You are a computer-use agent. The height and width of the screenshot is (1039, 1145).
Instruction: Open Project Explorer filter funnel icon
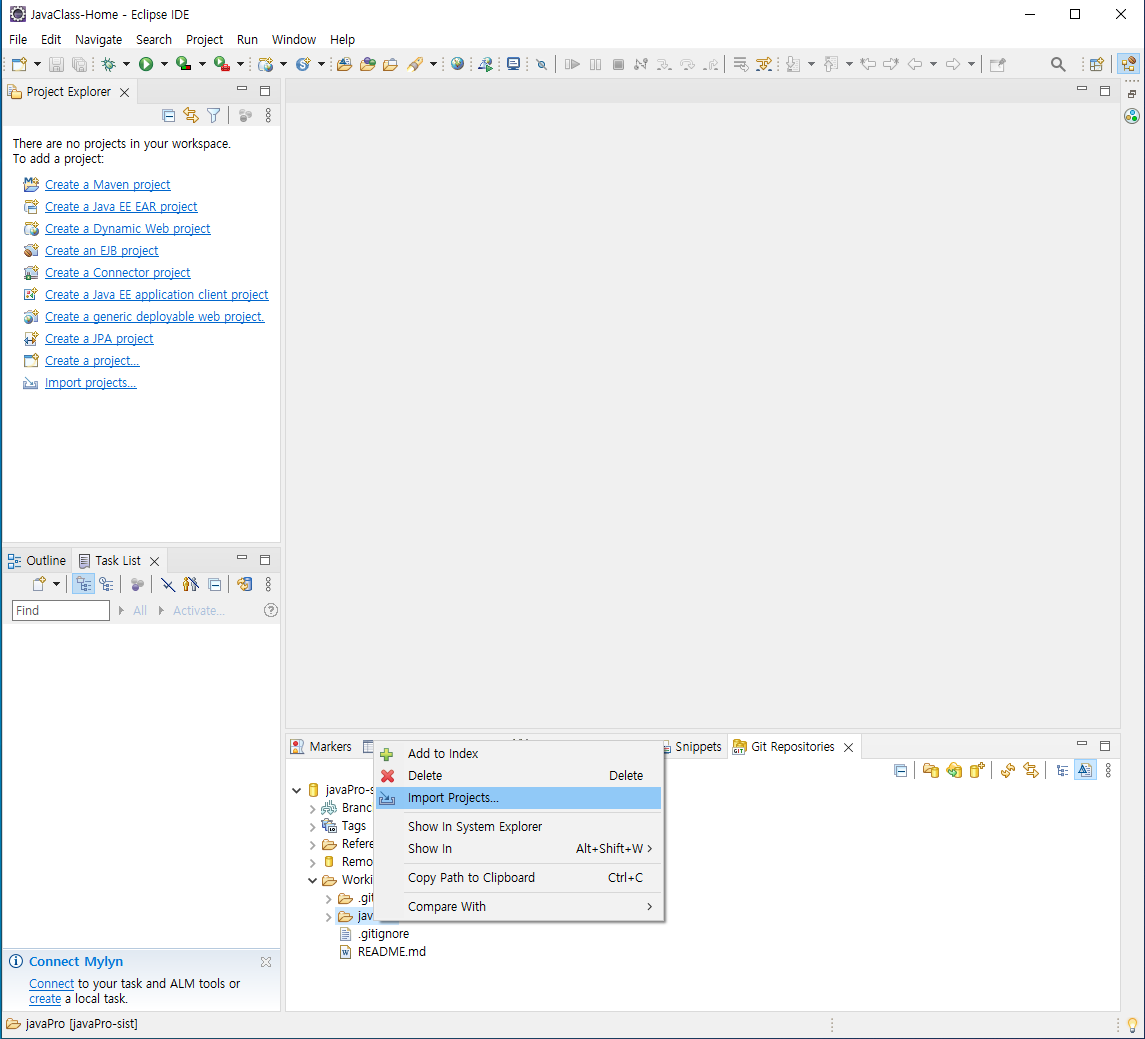213,115
